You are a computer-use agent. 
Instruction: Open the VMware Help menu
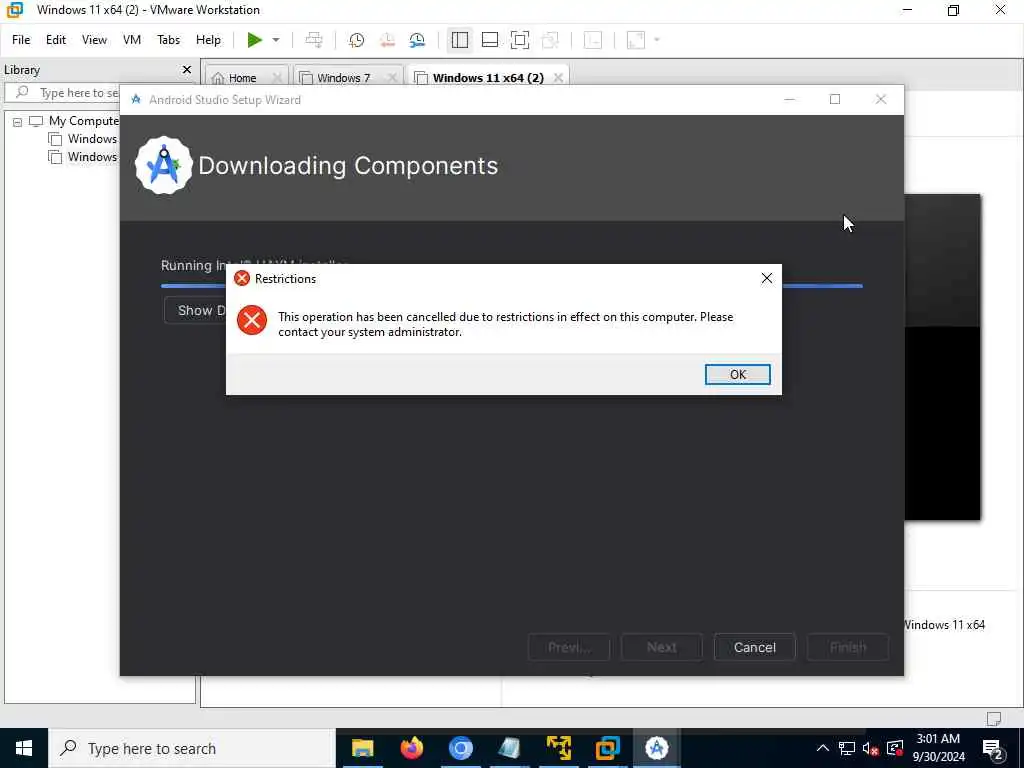(x=208, y=40)
